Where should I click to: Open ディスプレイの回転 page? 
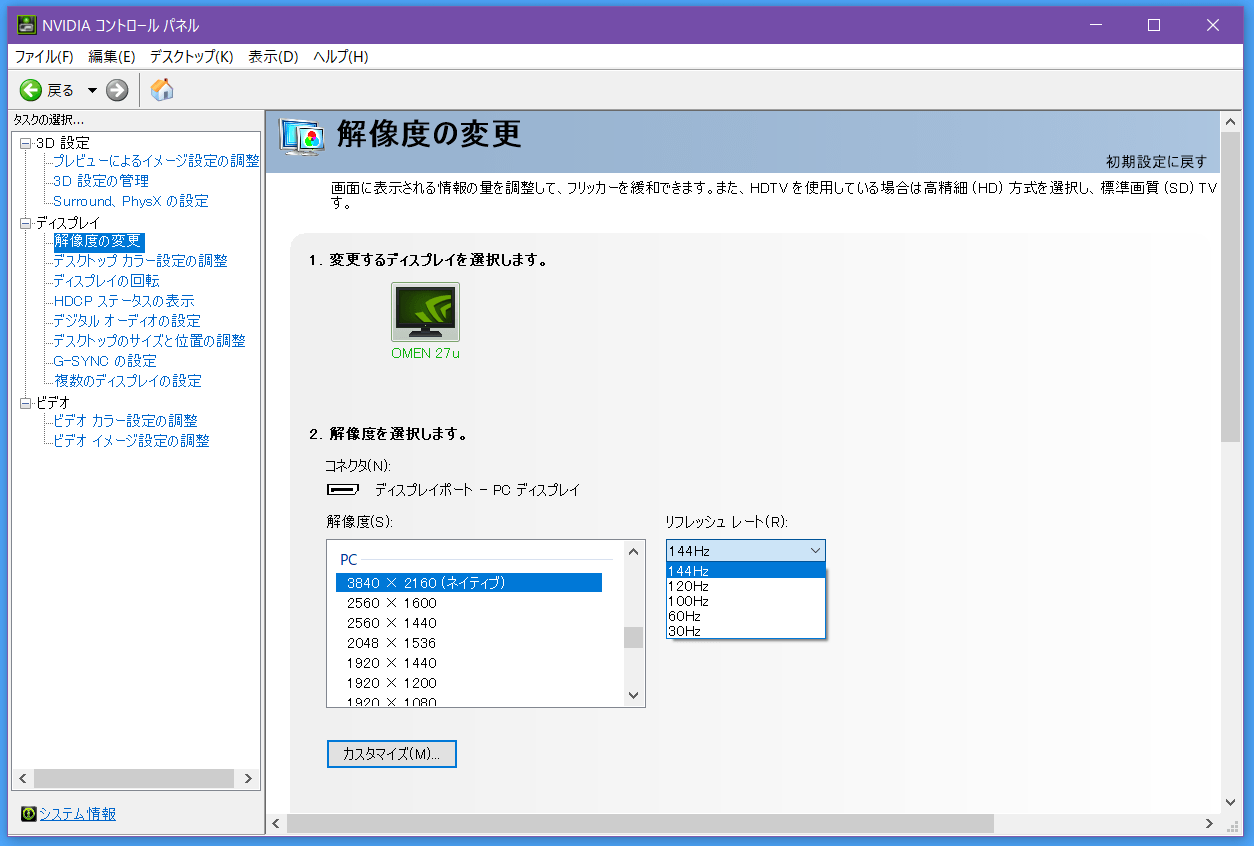point(106,281)
